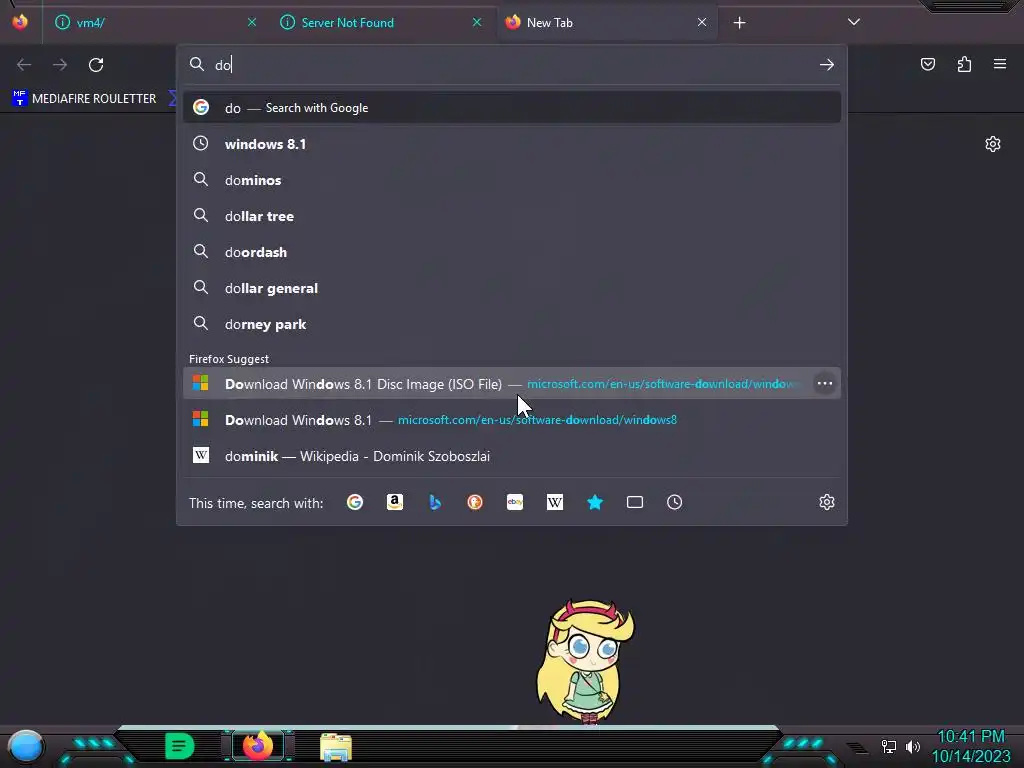Viewport: 1024px width, 768px height.
Task: Search bookmarks via the star icon
Action: coord(595,502)
